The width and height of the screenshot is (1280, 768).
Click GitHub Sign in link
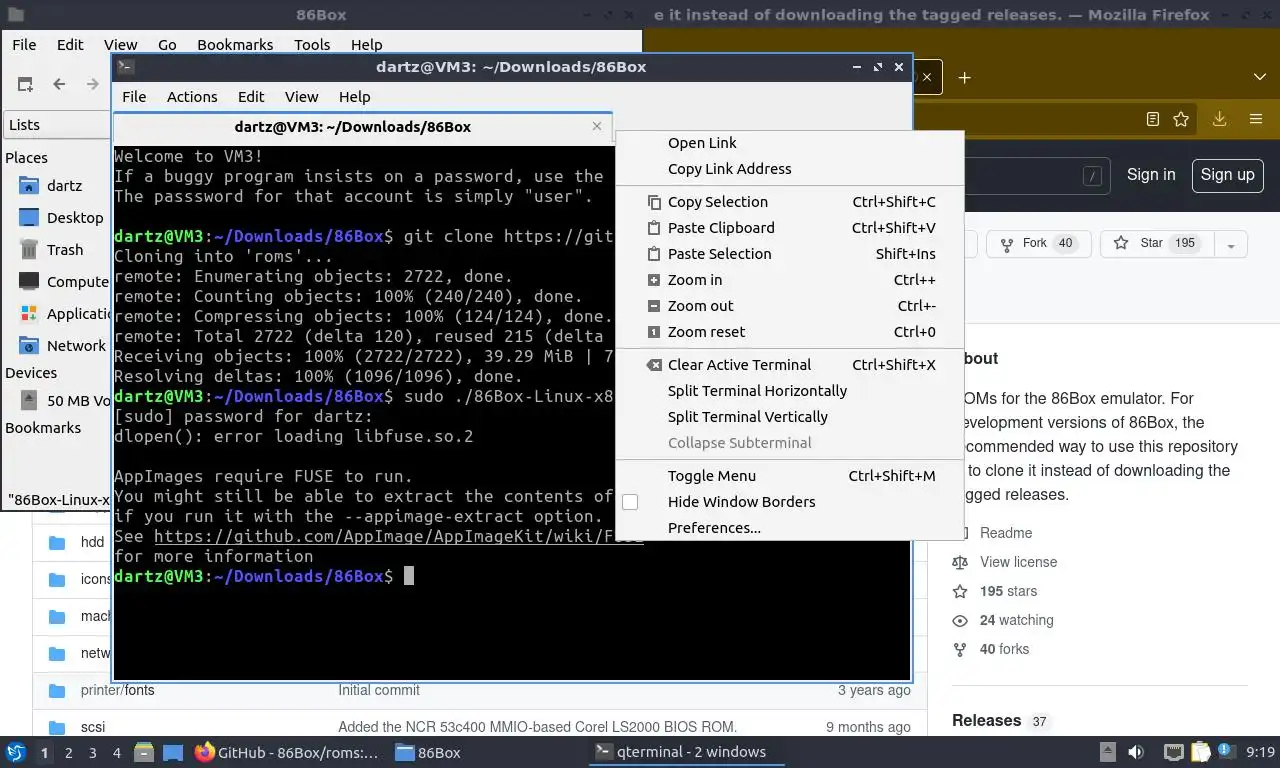pos(1151,174)
